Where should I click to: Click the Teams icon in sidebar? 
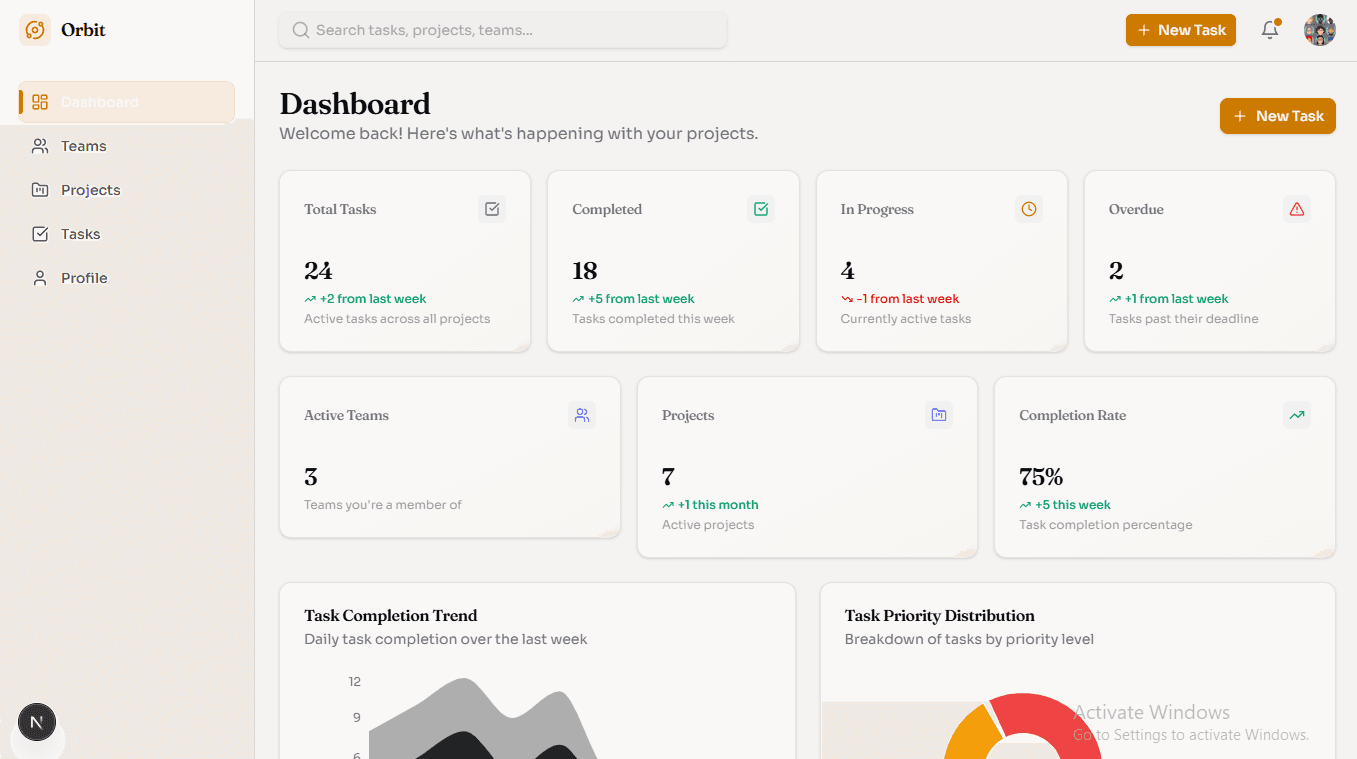(x=40, y=146)
